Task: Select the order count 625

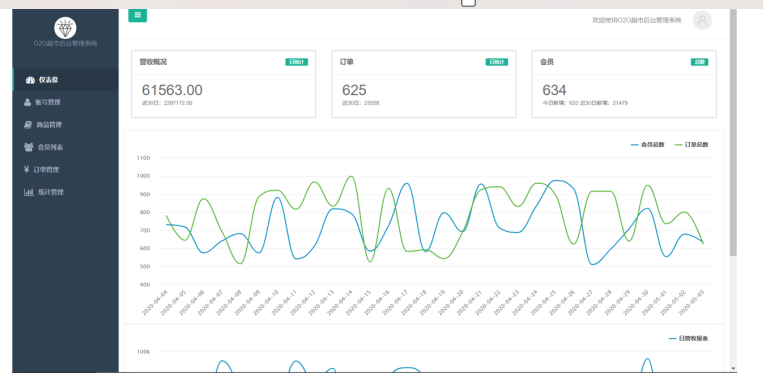Action: [354, 90]
